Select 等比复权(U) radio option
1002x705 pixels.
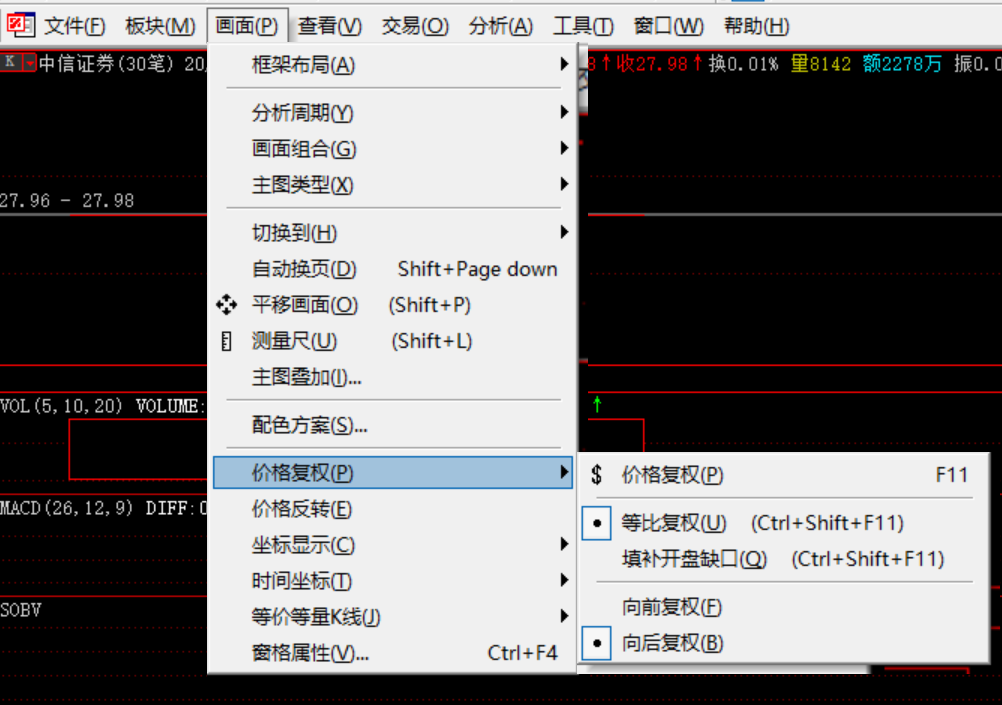[x=784, y=523]
